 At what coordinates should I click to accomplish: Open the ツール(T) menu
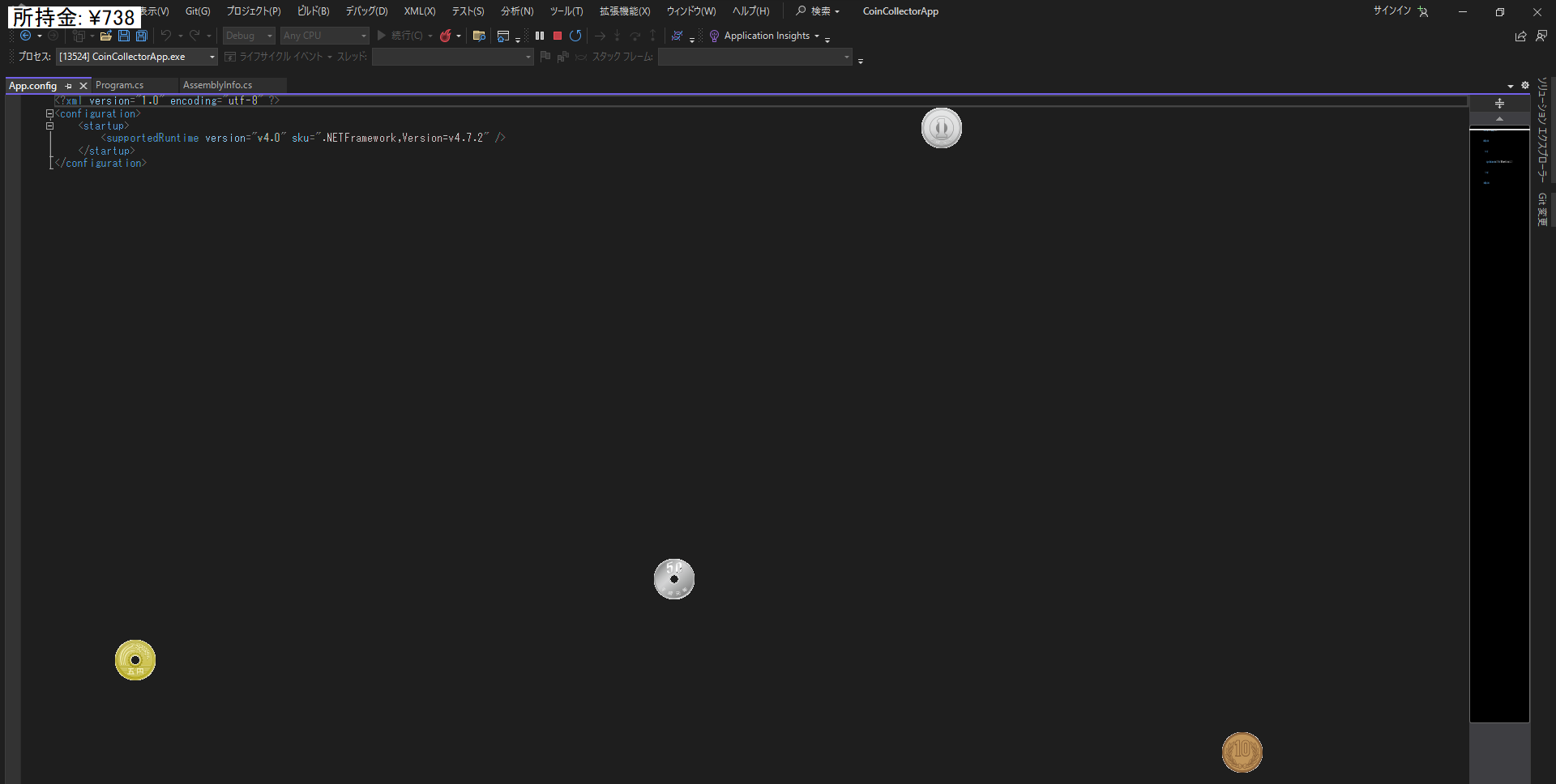pos(566,11)
